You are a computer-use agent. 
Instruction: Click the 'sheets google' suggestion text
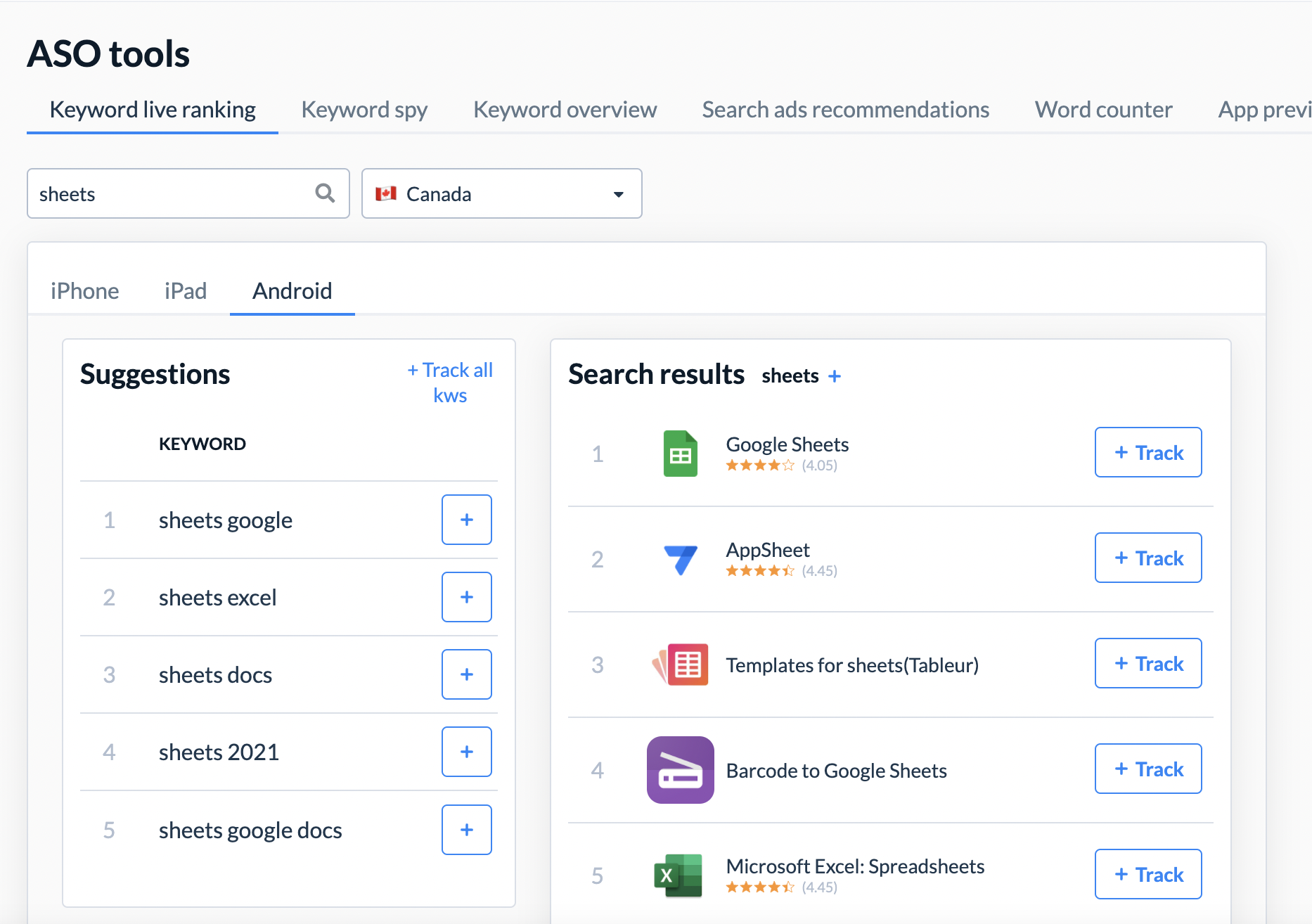[x=226, y=520]
